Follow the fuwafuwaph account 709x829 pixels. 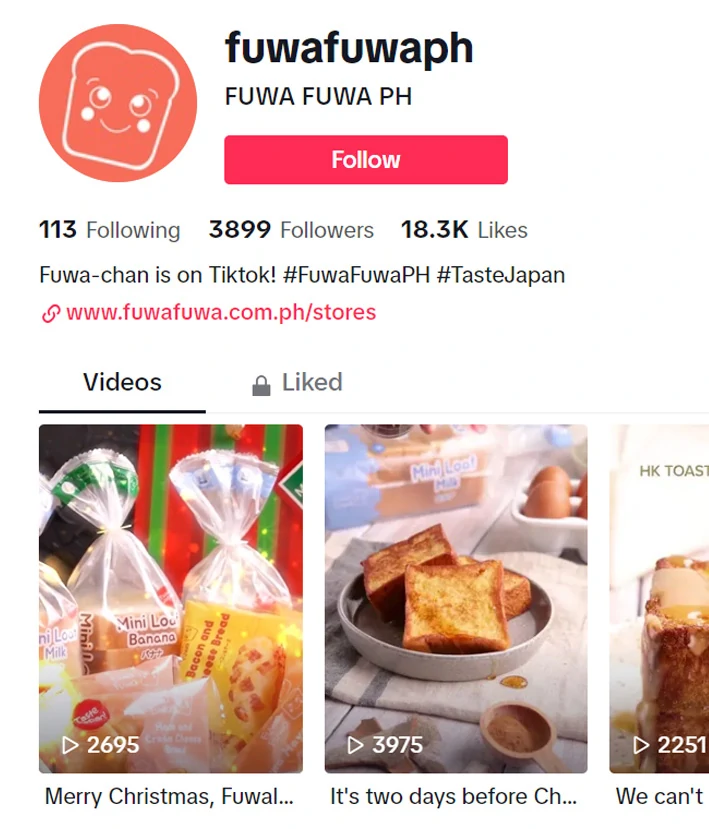pos(366,160)
